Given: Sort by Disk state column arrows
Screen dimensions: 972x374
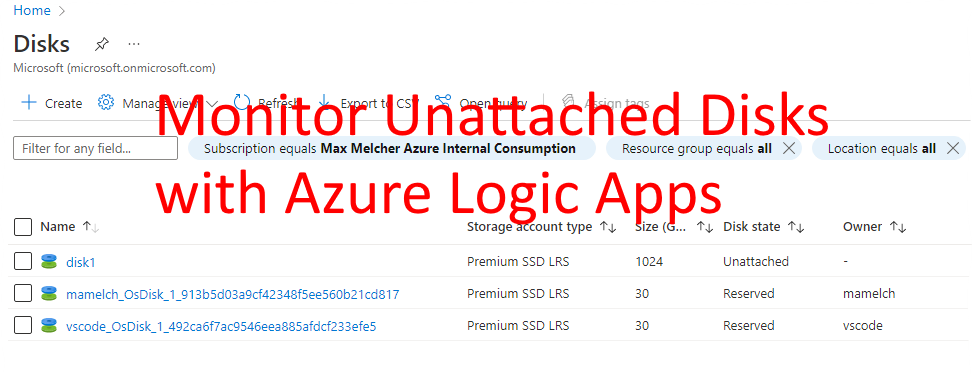Looking at the screenshot, I should coord(796,228).
